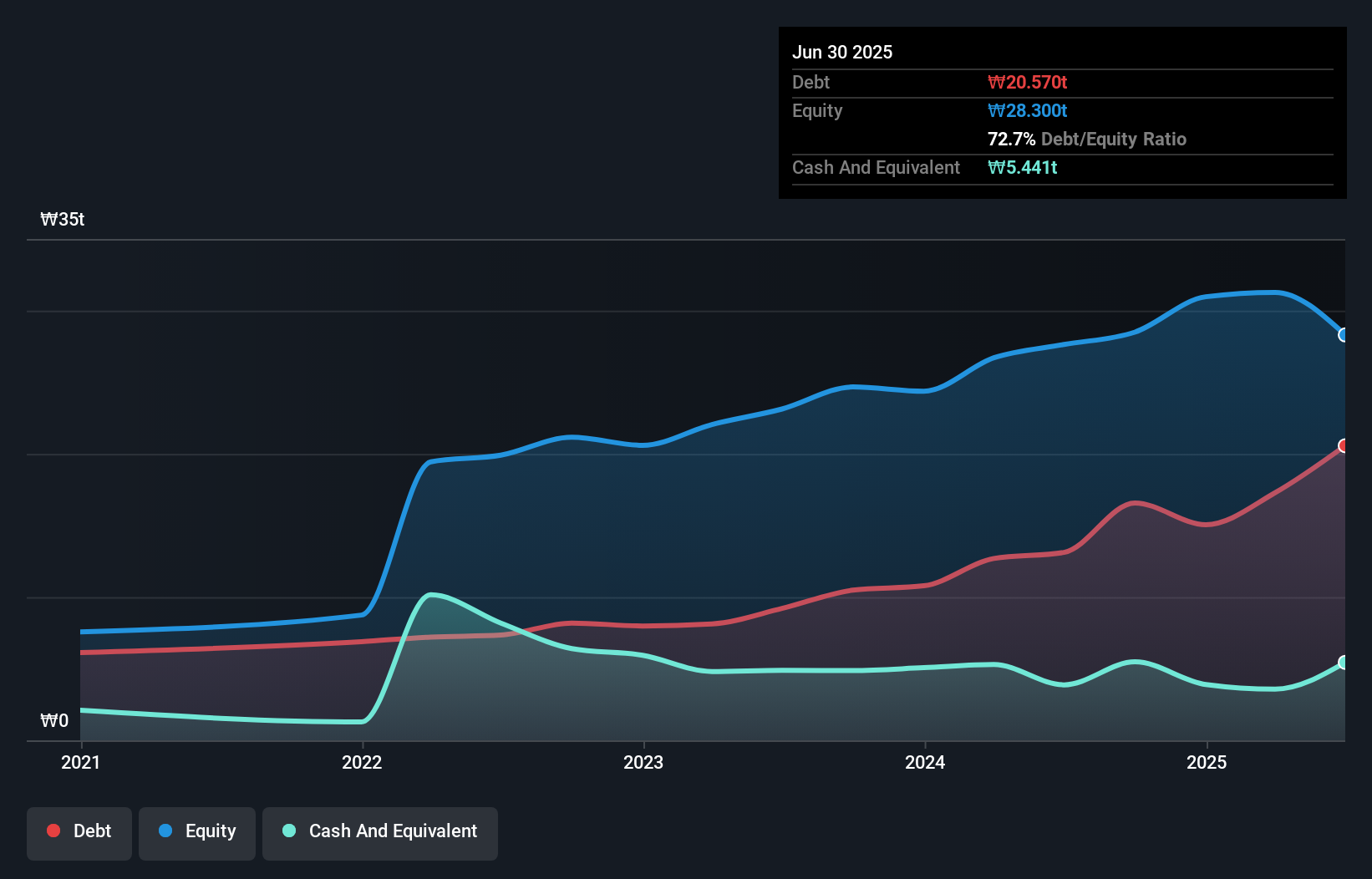
Task: Click the 72.7% Debt/Equity Ratio text
Action: [x=1086, y=139]
